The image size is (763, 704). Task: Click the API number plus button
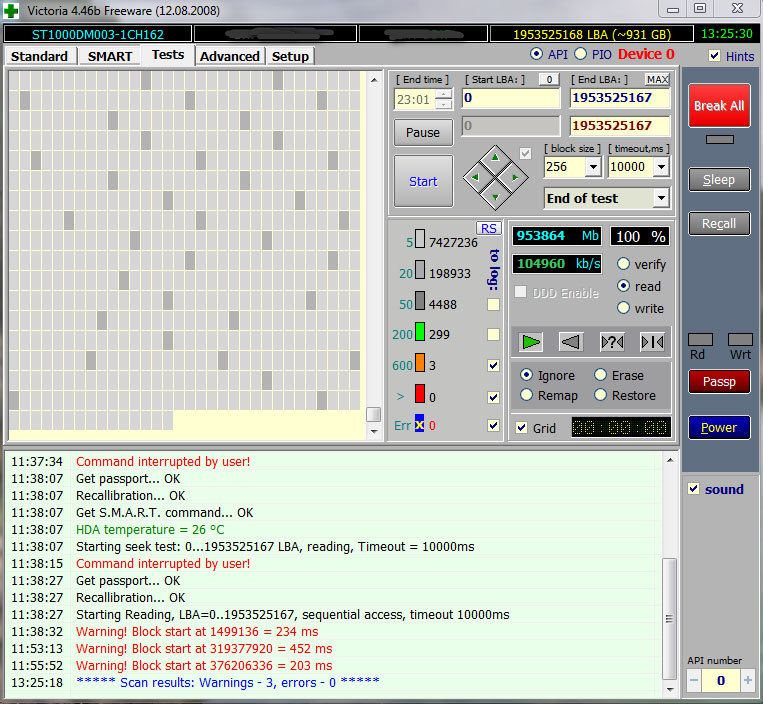tap(747, 680)
